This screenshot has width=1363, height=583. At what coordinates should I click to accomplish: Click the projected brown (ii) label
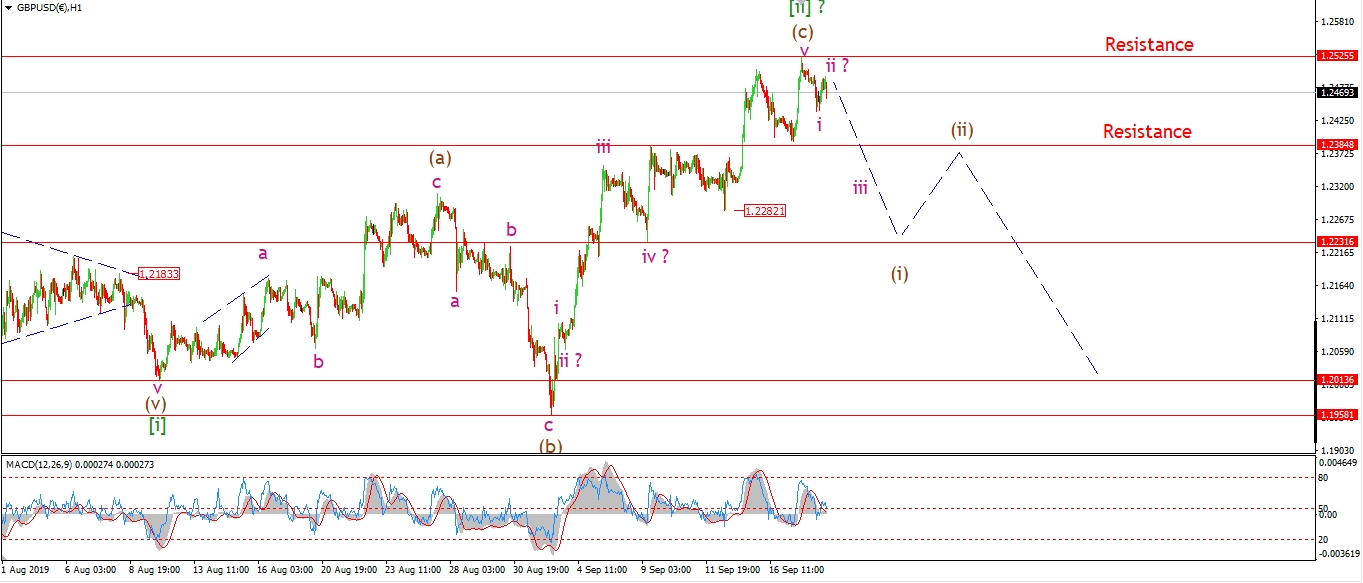click(962, 129)
